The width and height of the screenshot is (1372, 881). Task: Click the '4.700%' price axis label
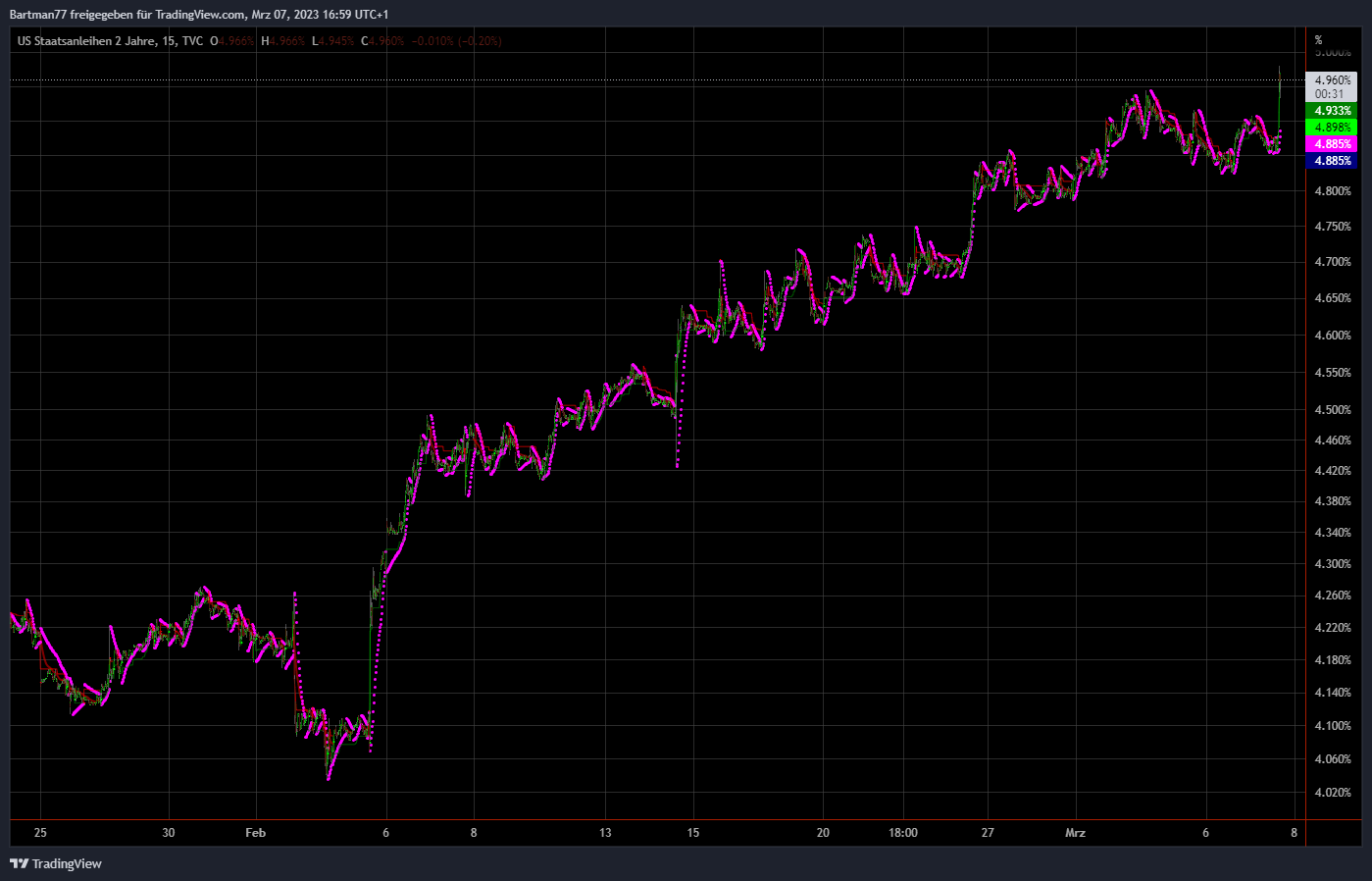click(x=1333, y=262)
